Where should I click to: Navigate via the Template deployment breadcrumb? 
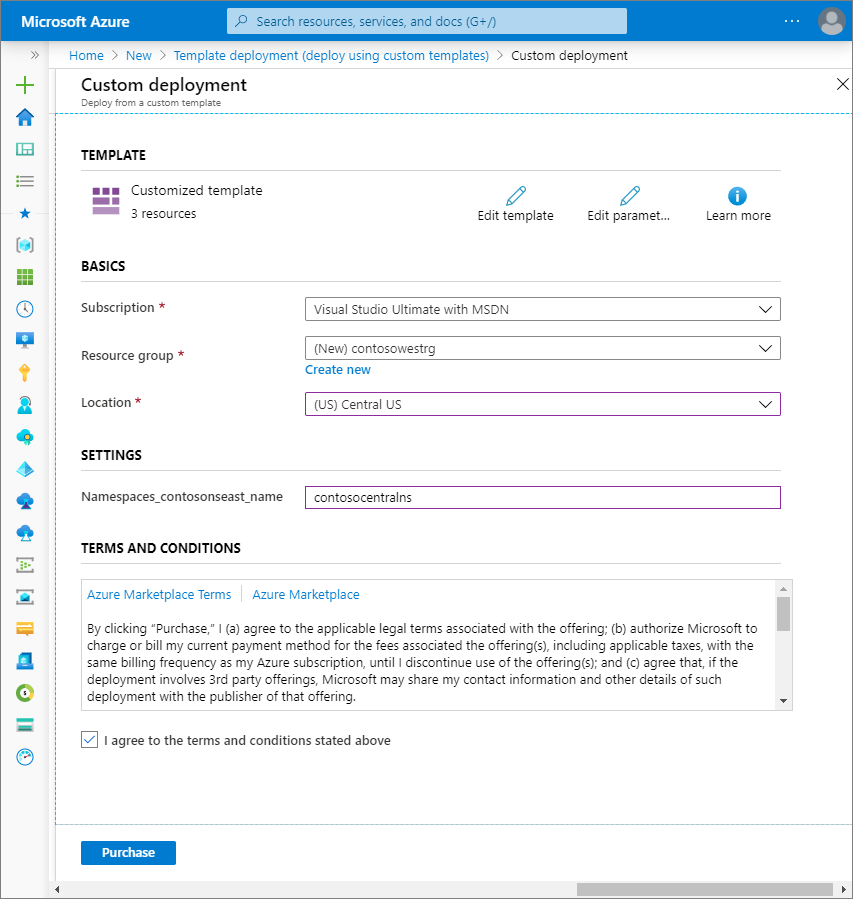pyautogui.click(x=330, y=55)
